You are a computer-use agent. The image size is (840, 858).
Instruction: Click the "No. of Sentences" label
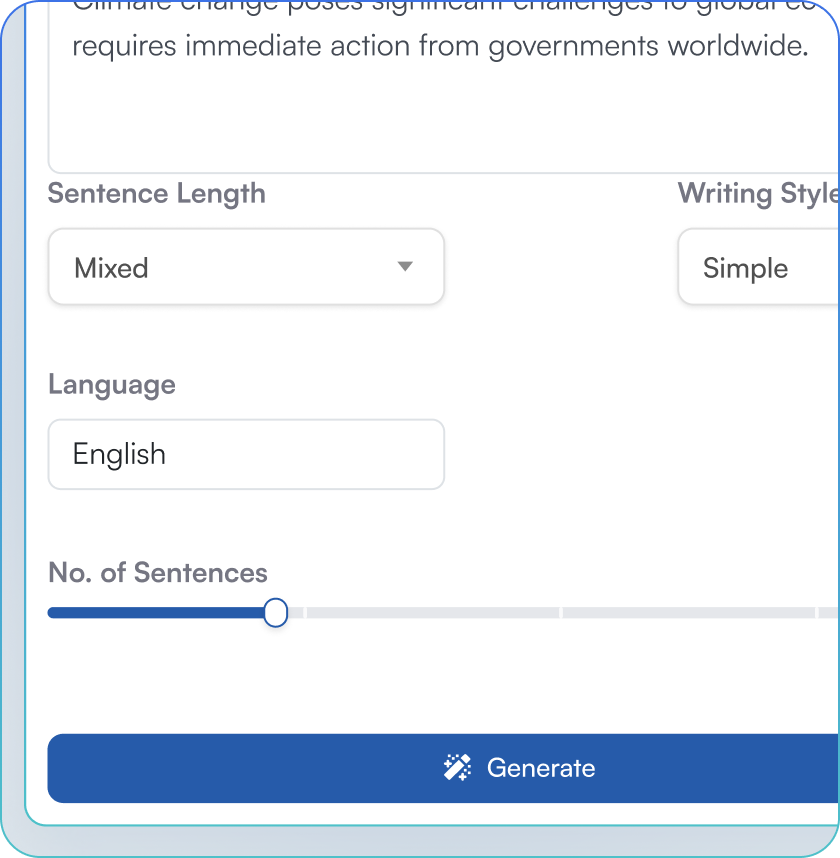158,573
